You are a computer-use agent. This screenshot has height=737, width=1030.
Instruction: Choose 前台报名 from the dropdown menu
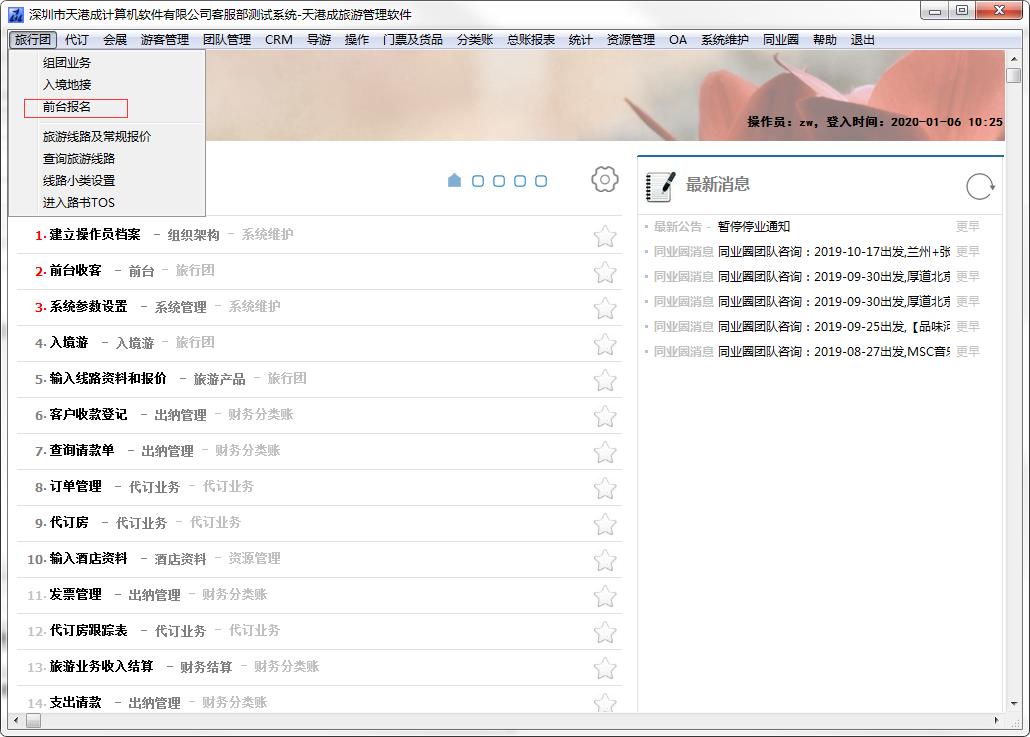click(x=67, y=107)
